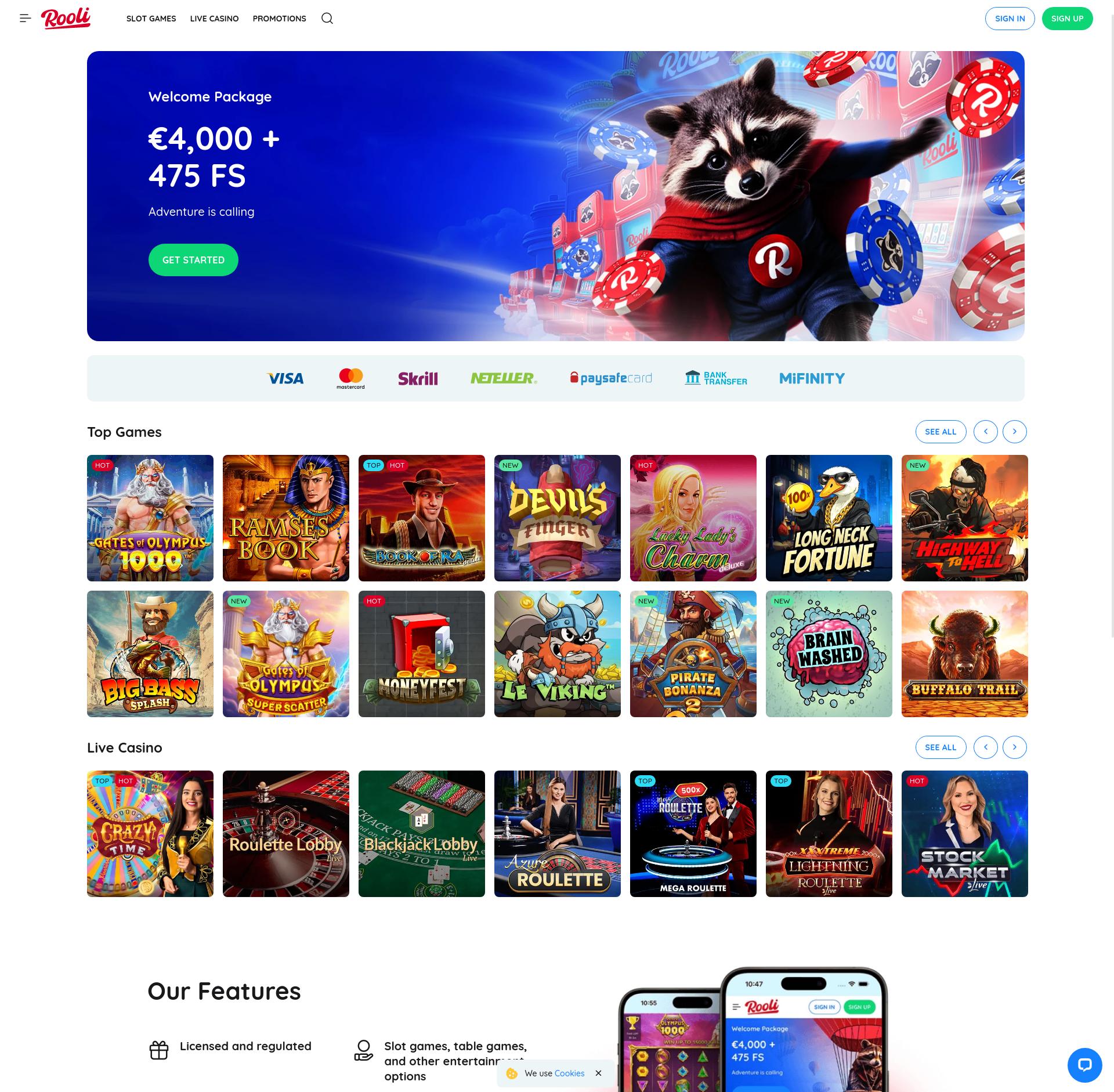Click See All for Top Games
1114x1092 pixels.
coord(941,432)
